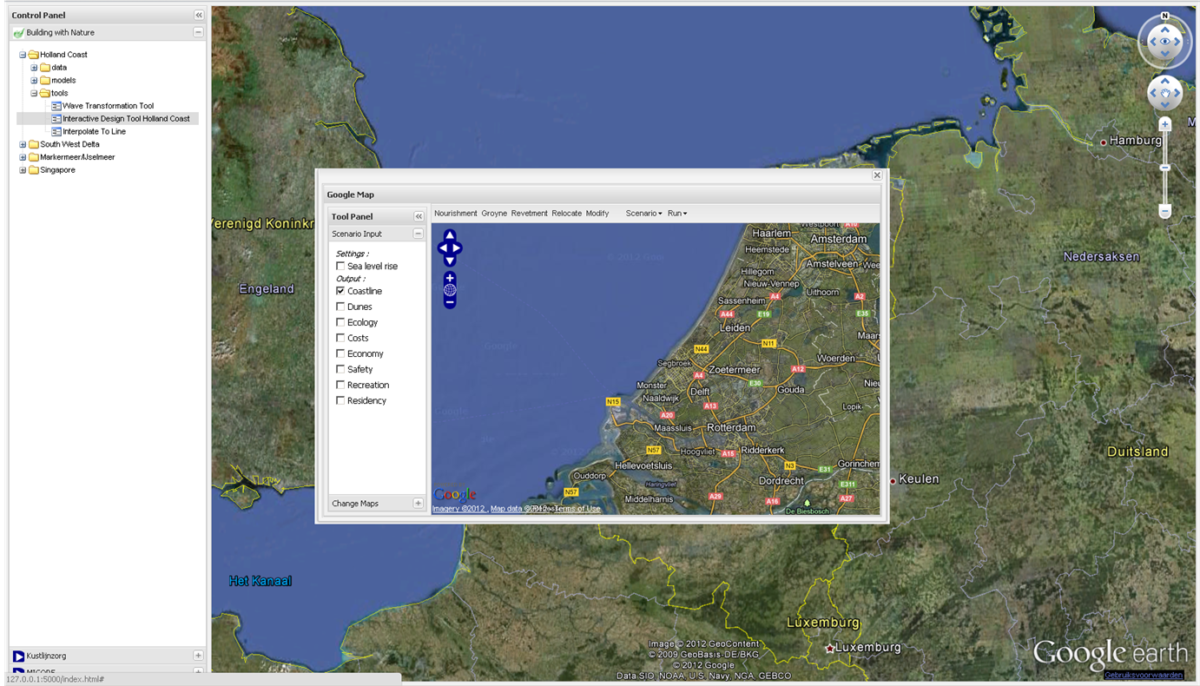Click the Markermeer/IJsselmeer folder icon
Viewport: 1200px width, 686px height.
tap(33, 157)
